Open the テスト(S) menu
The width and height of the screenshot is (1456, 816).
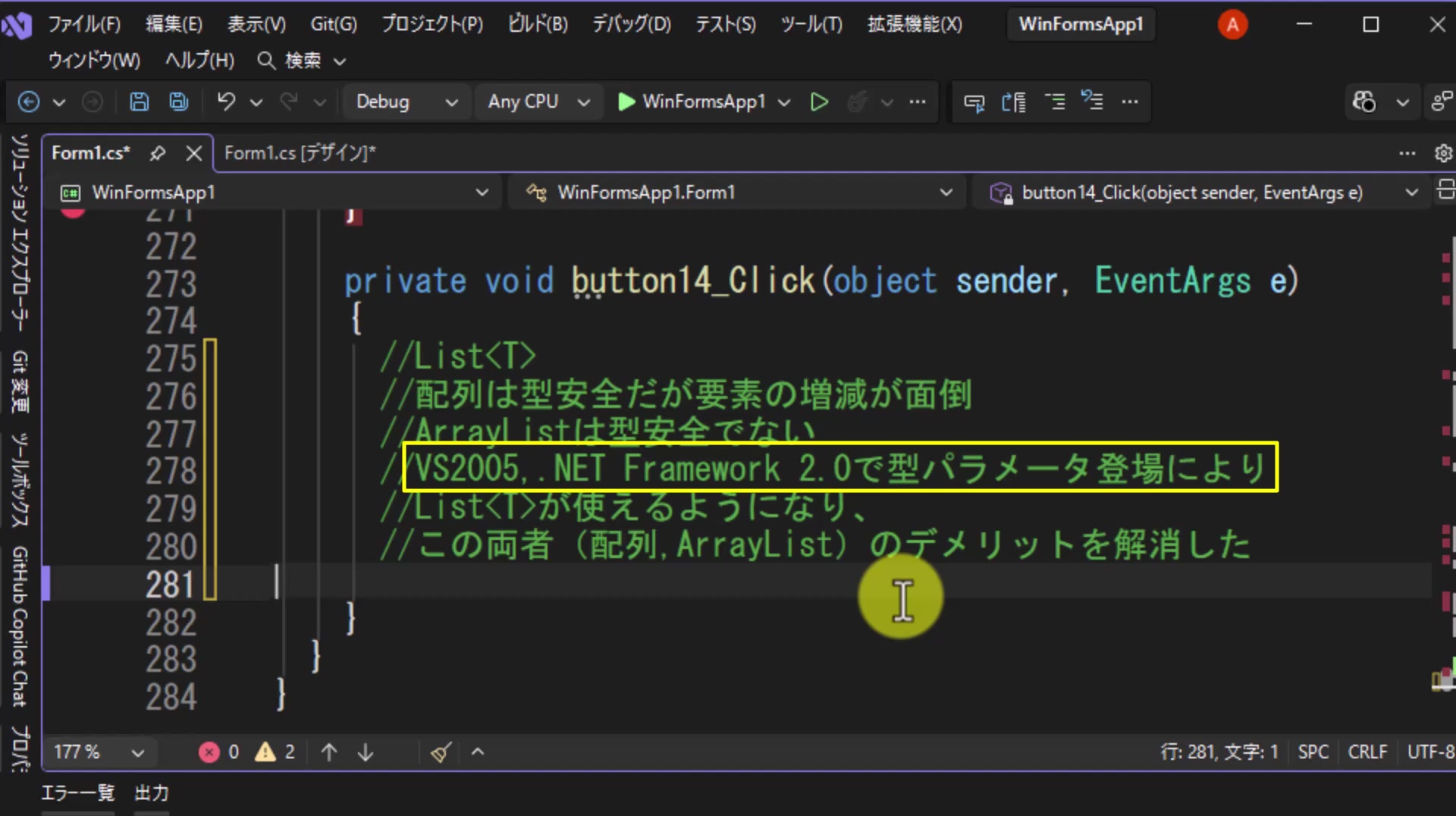pos(726,24)
